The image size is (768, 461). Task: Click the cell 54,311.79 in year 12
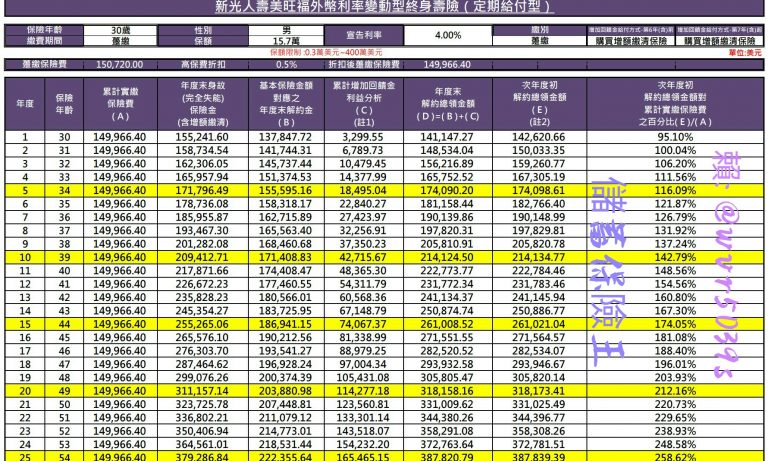click(x=363, y=284)
